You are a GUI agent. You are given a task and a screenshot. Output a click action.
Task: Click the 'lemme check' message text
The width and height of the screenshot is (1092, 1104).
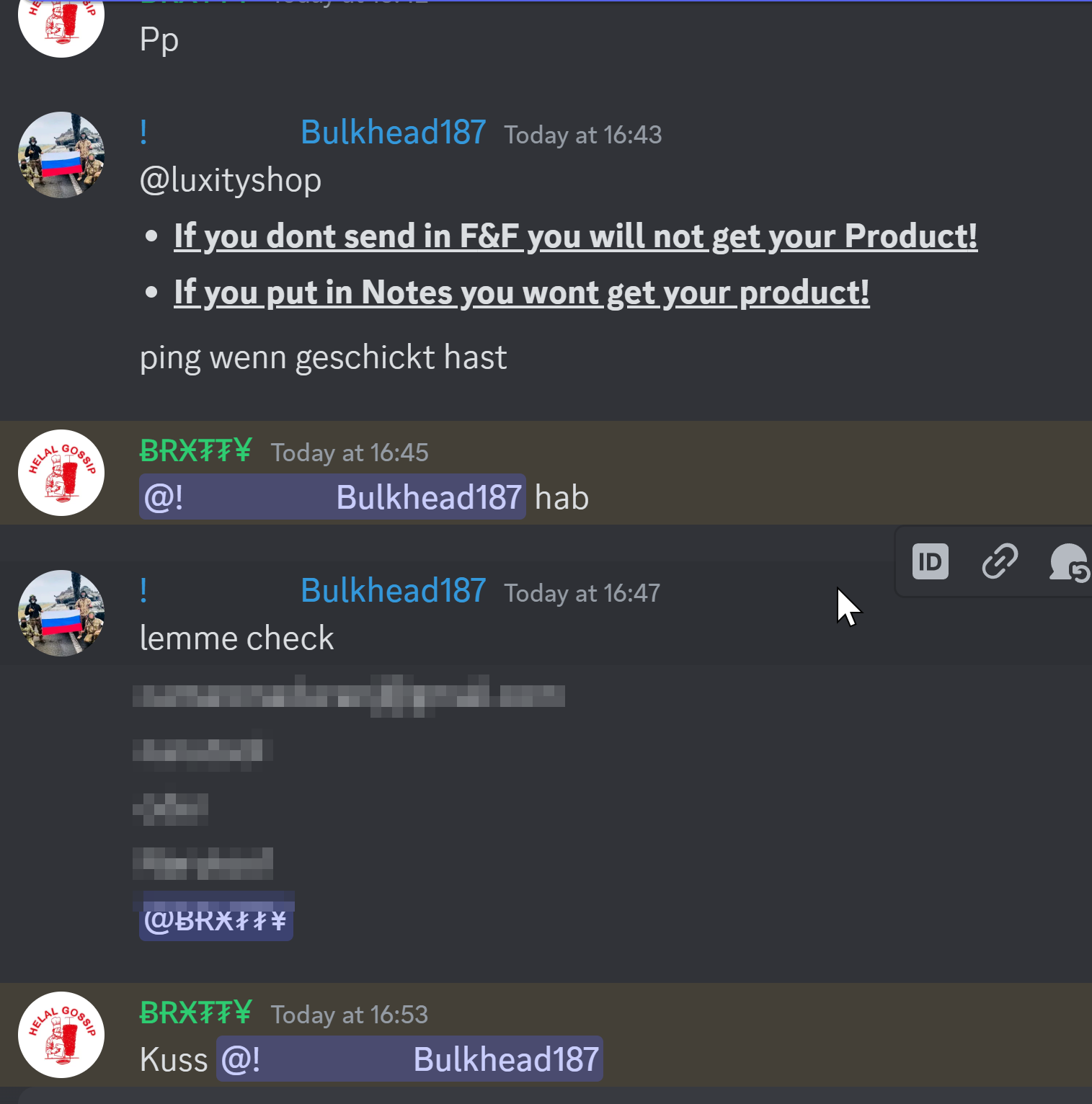click(236, 638)
